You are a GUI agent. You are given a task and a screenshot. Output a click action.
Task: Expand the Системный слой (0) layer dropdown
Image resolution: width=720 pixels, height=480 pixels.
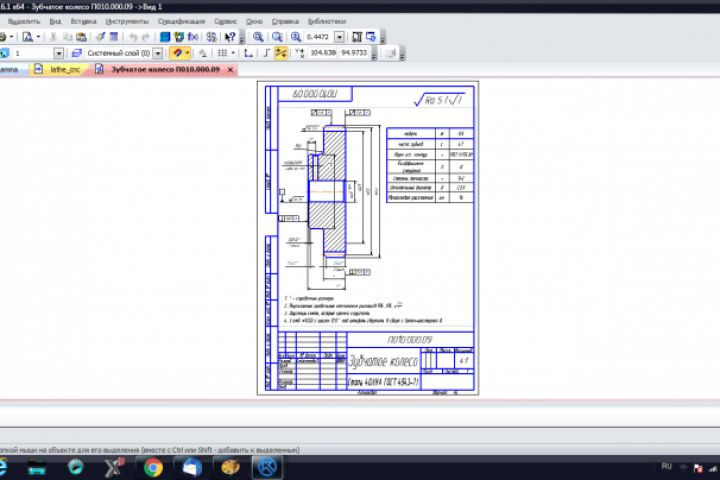point(158,52)
